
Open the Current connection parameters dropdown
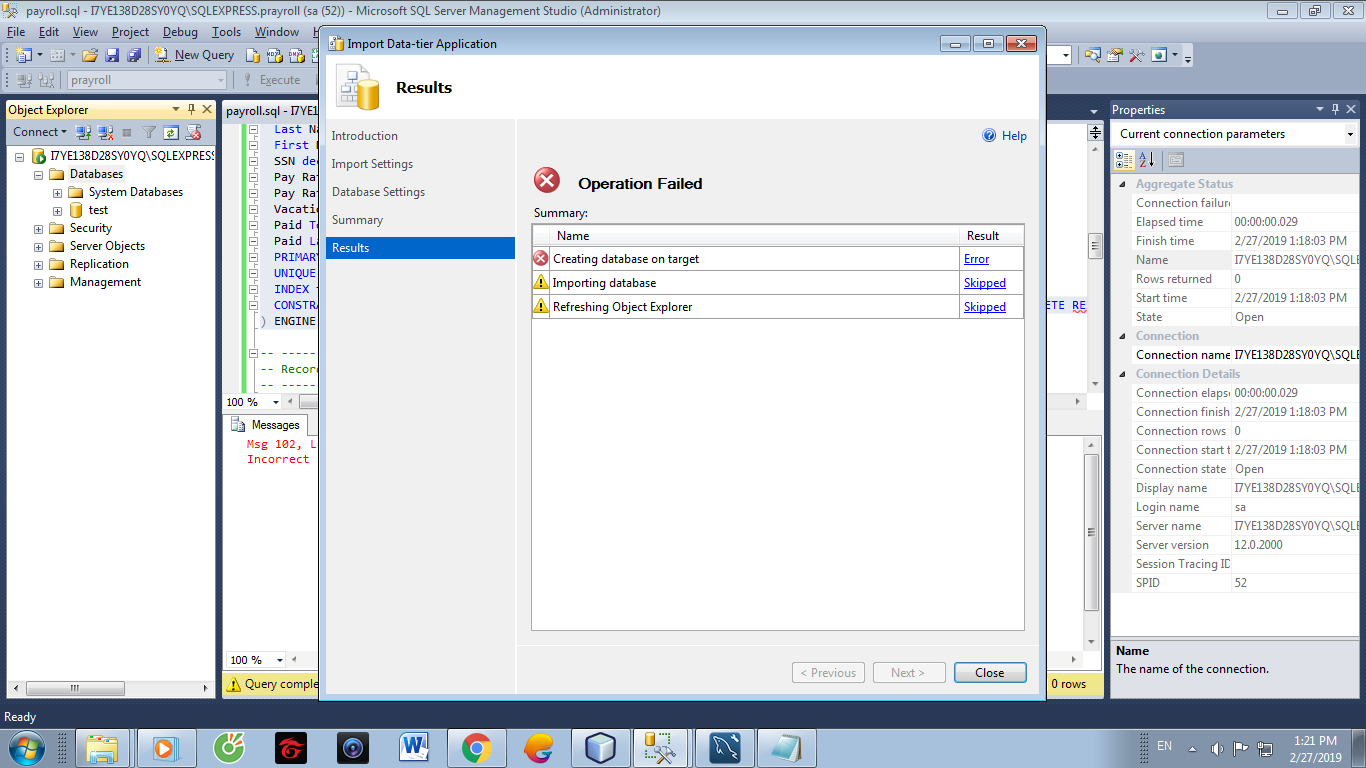point(1349,134)
